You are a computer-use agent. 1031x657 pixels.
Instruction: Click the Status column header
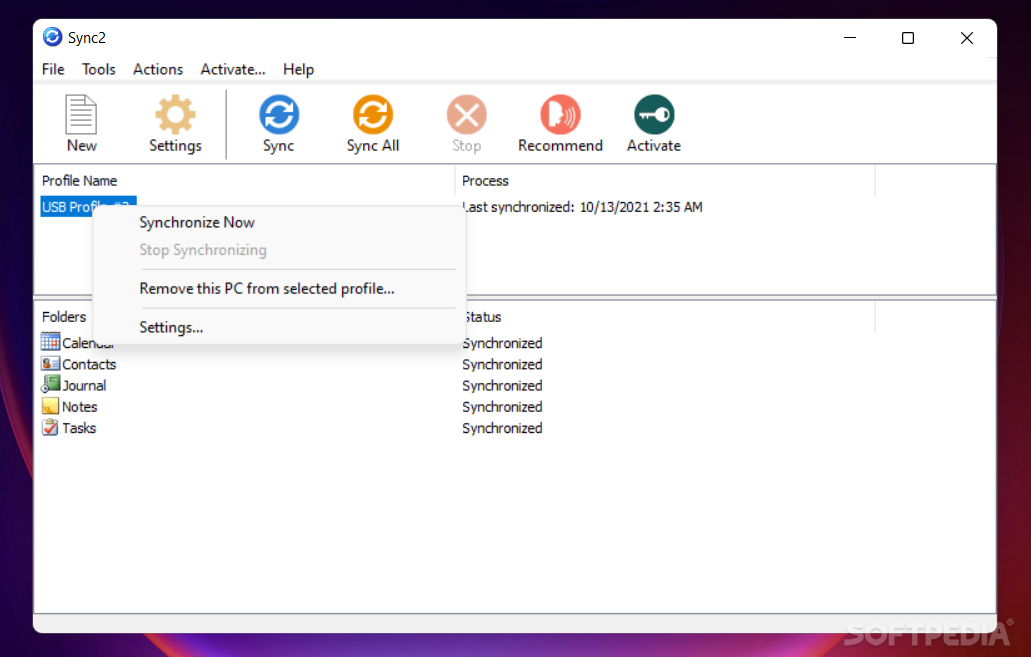(x=482, y=317)
